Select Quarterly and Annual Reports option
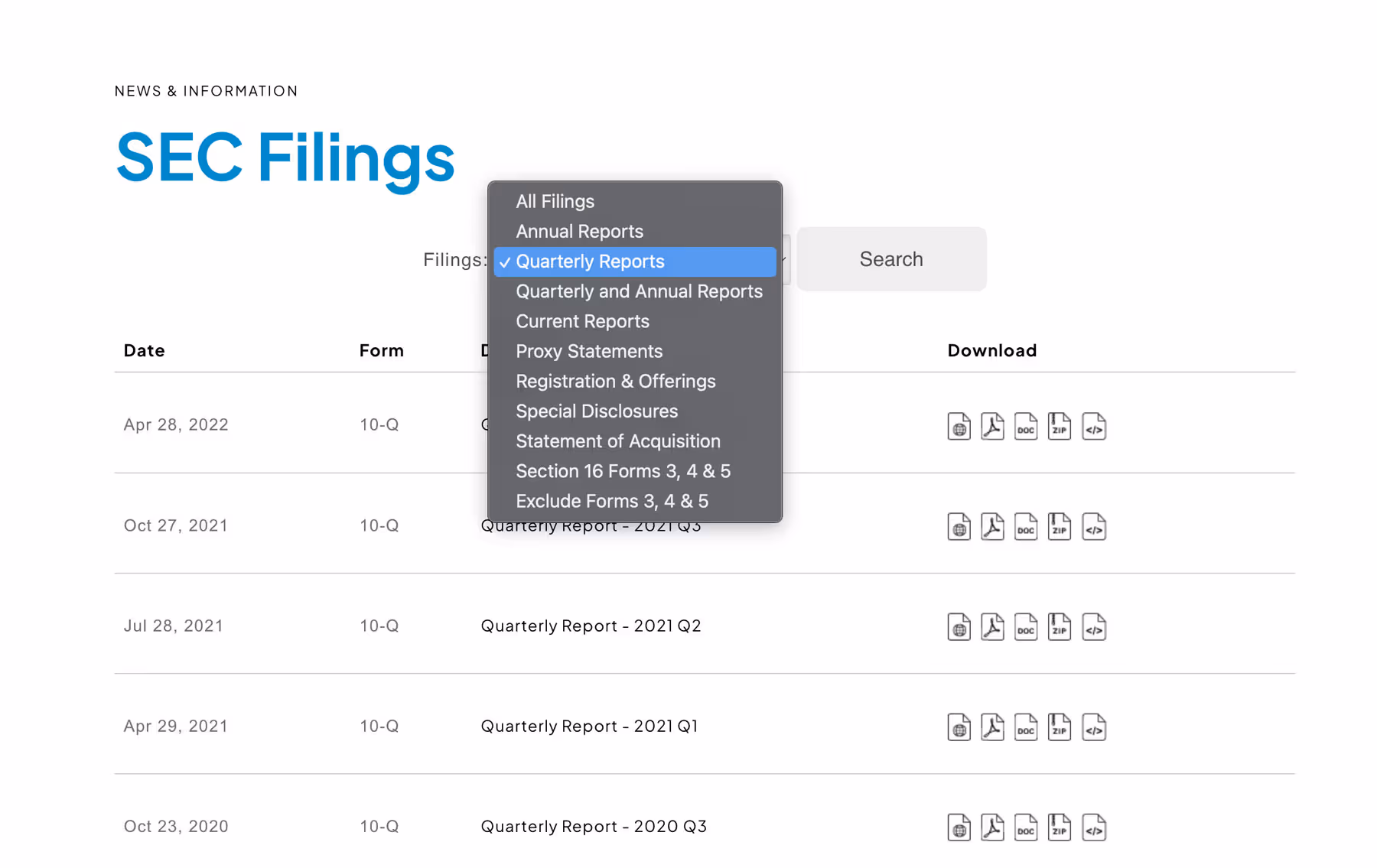The image size is (1377, 868). [x=635, y=291]
